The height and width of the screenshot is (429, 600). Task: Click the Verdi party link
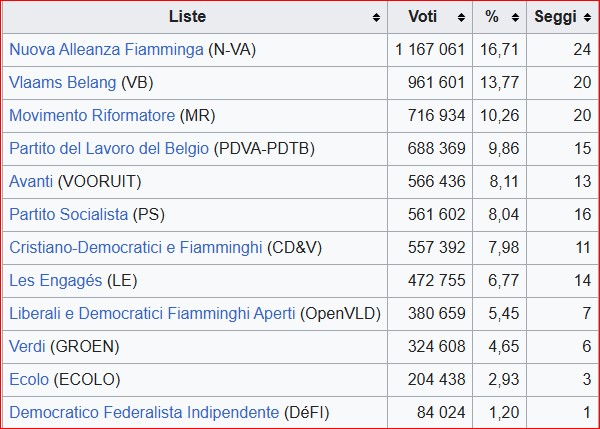click(x=27, y=346)
